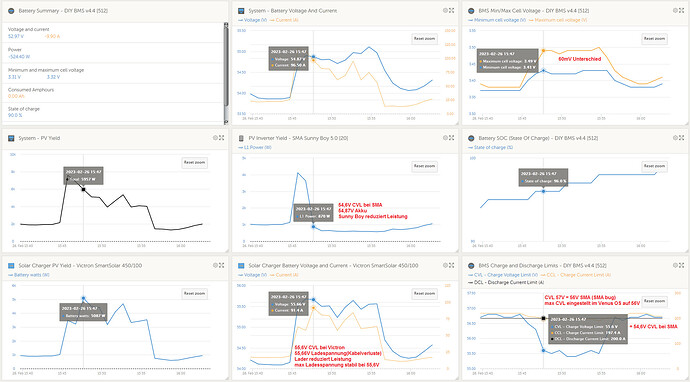Click the 52.97 V voltage value in Battery Summary
The height and width of the screenshot is (382, 690).
click(x=16, y=37)
